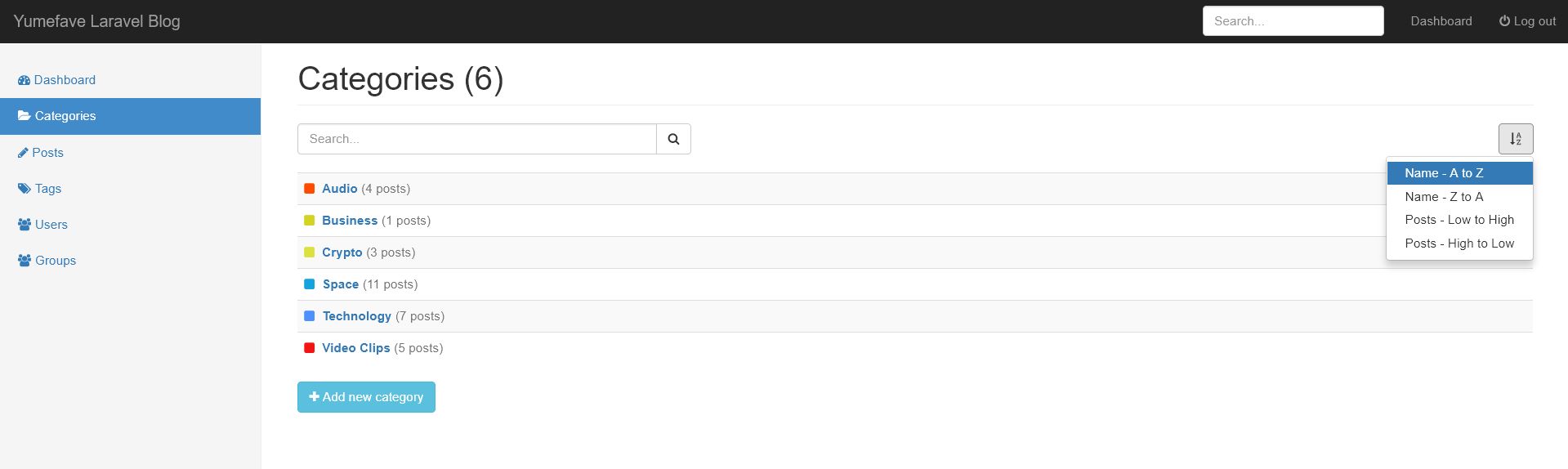Open the Video Clips category

(356, 348)
